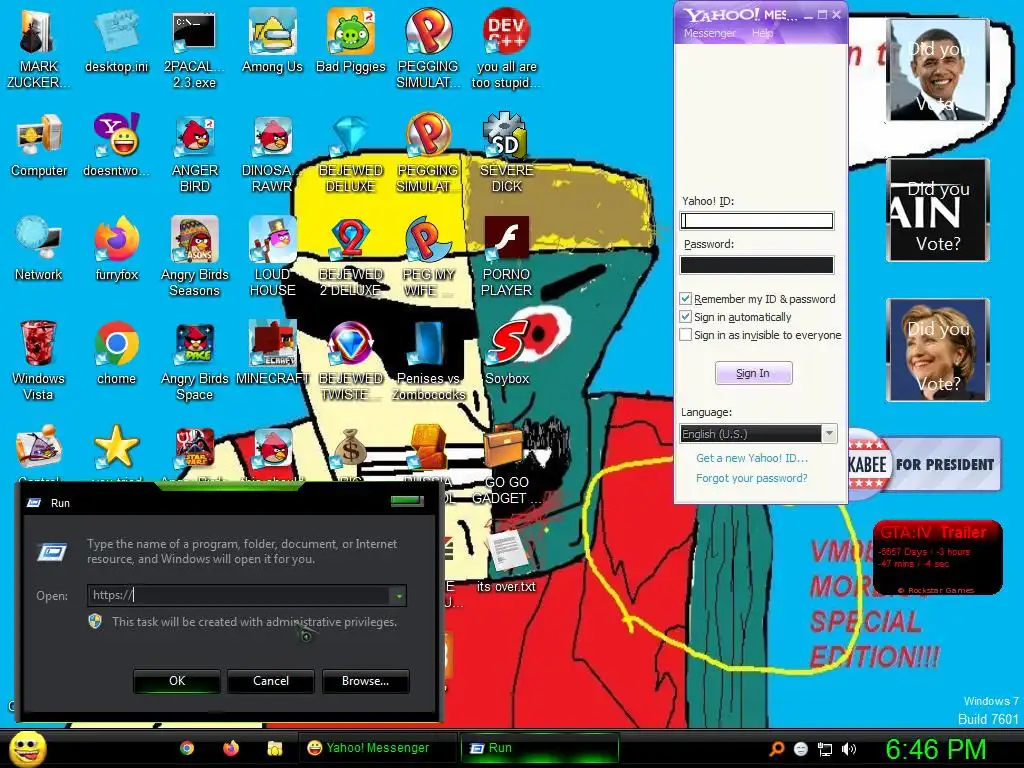
Task: Click the Obama Did you Vote gadget
Action: (937, 69)
